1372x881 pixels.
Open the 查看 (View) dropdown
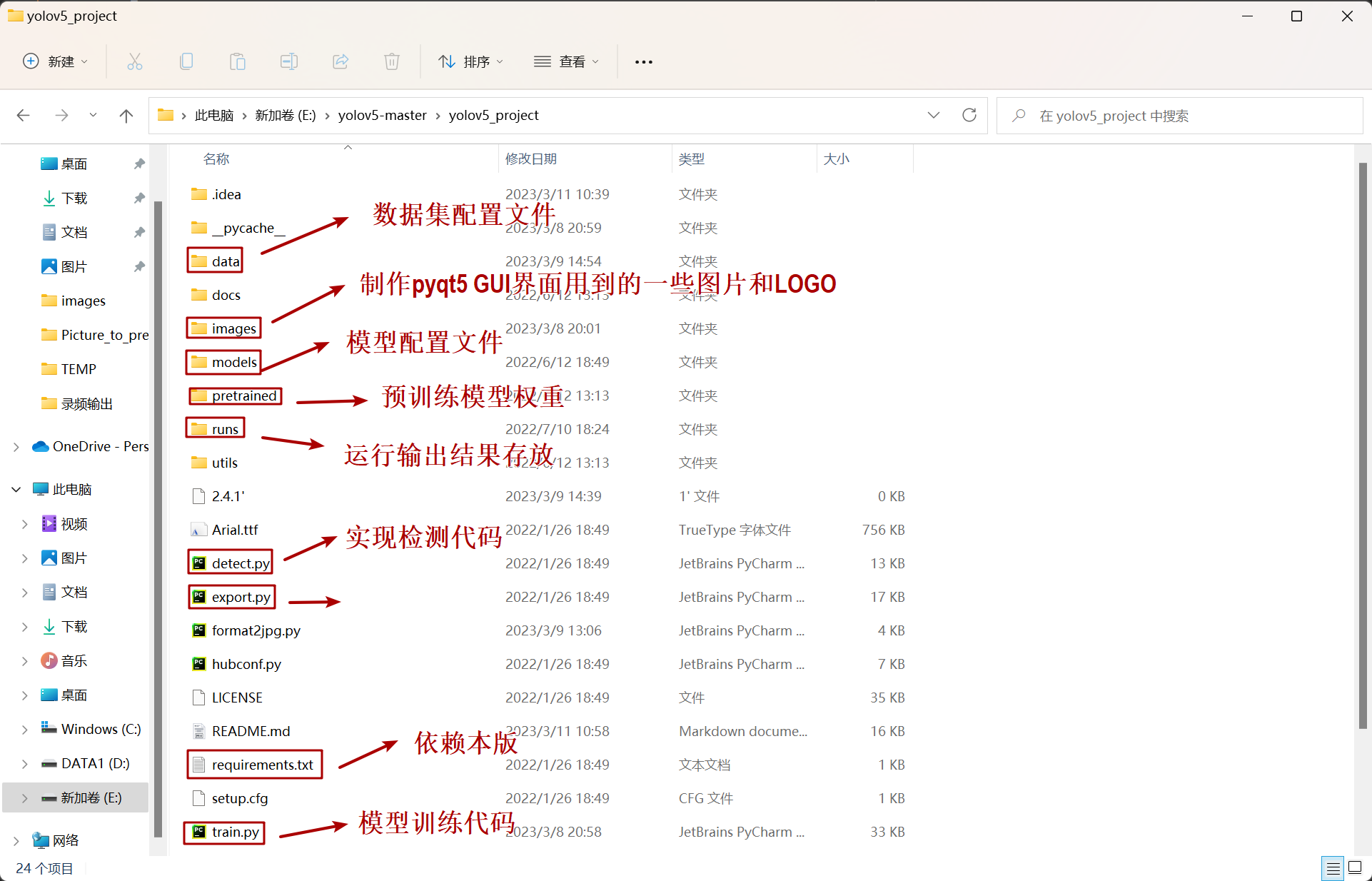click(566, 61)
